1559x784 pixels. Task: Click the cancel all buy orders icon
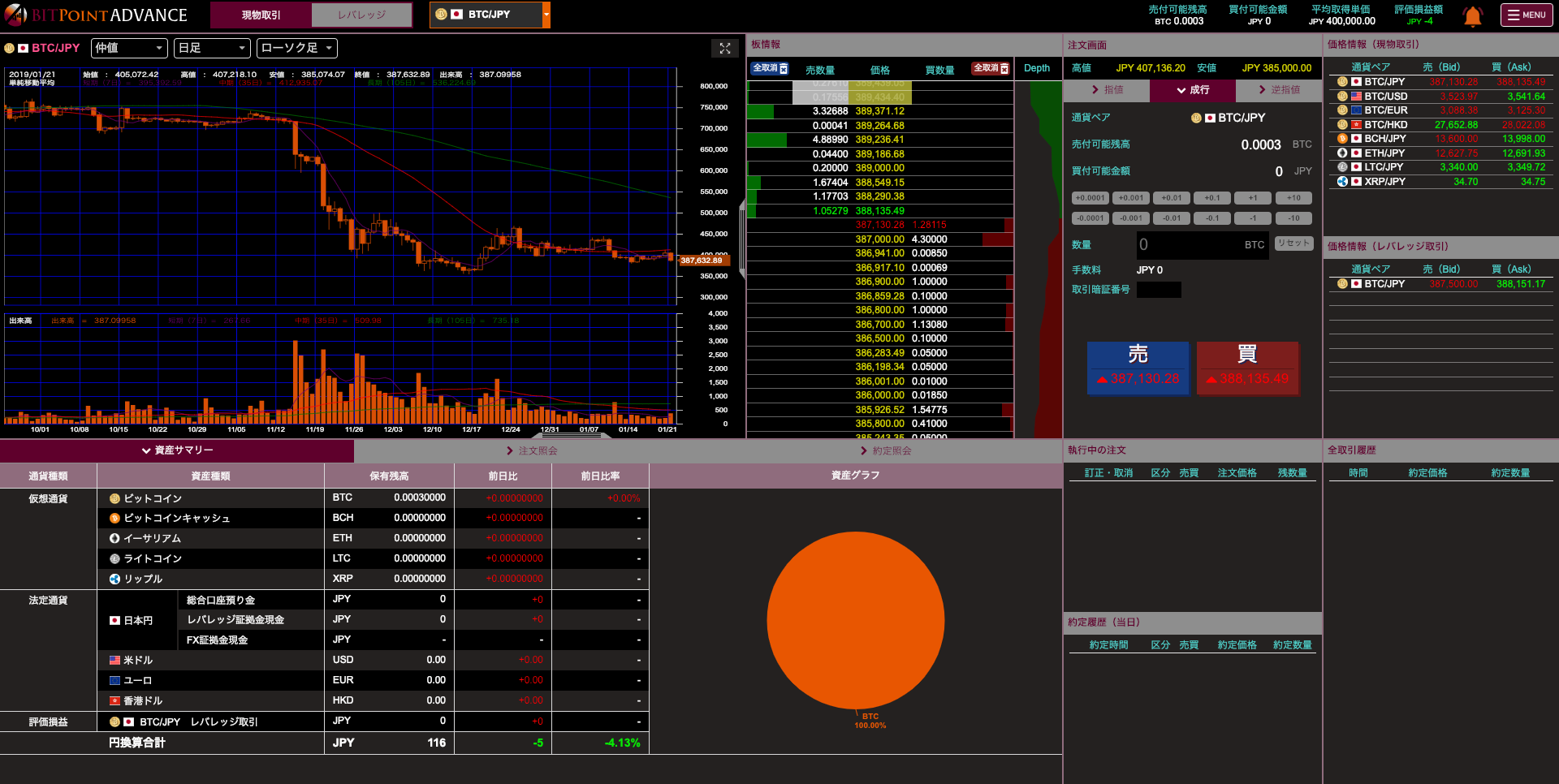pyautogui.click(x=991, y=69)
